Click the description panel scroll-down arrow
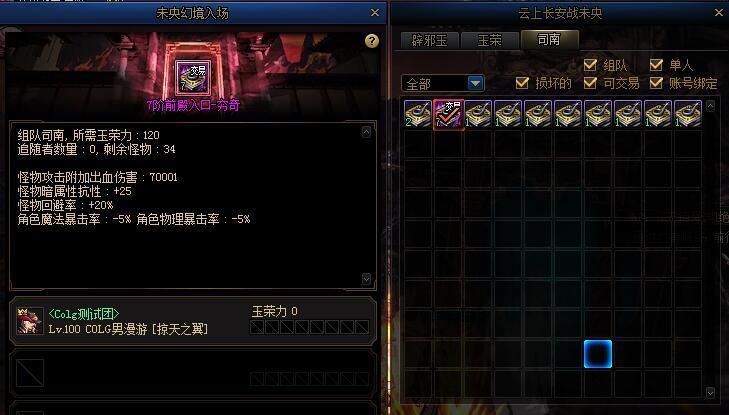This screenshot has width=729, height=415. [x=366, y=279]
